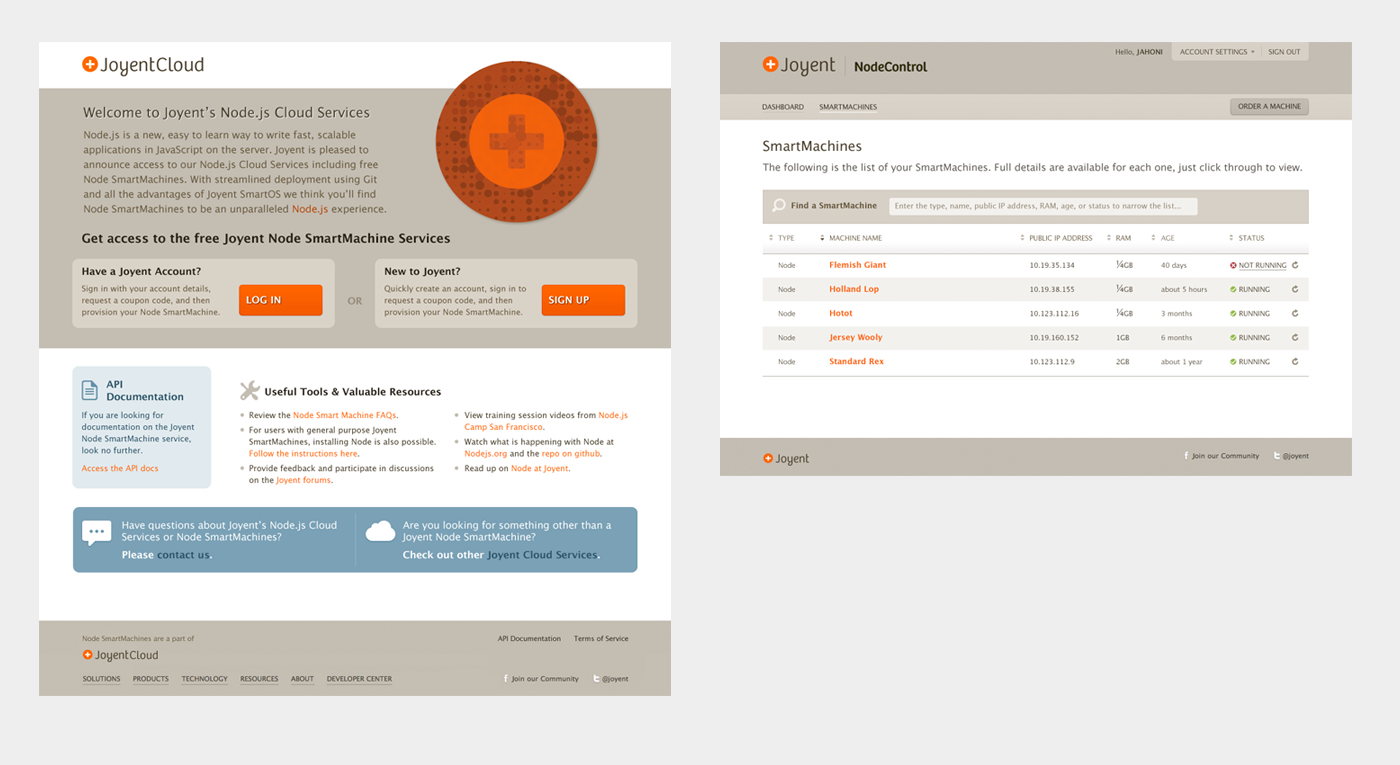
Task: Open the repo on github link
Action: 571,454
